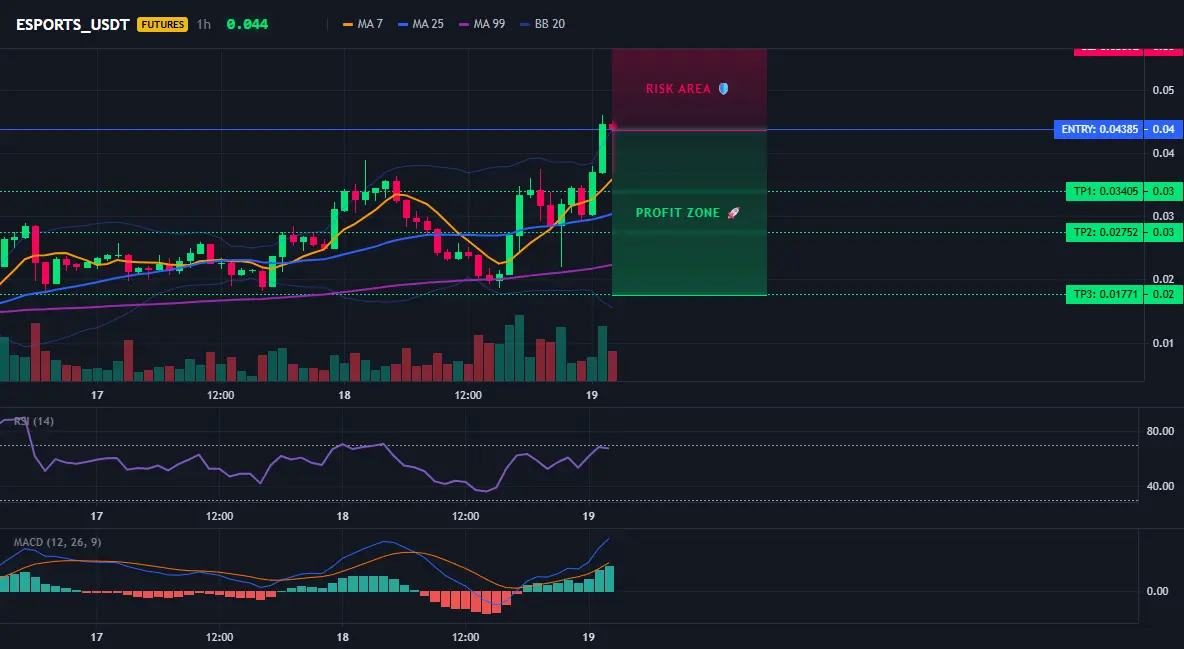
Task: Select the 1h timeframe label
Action: coord(204,24)
